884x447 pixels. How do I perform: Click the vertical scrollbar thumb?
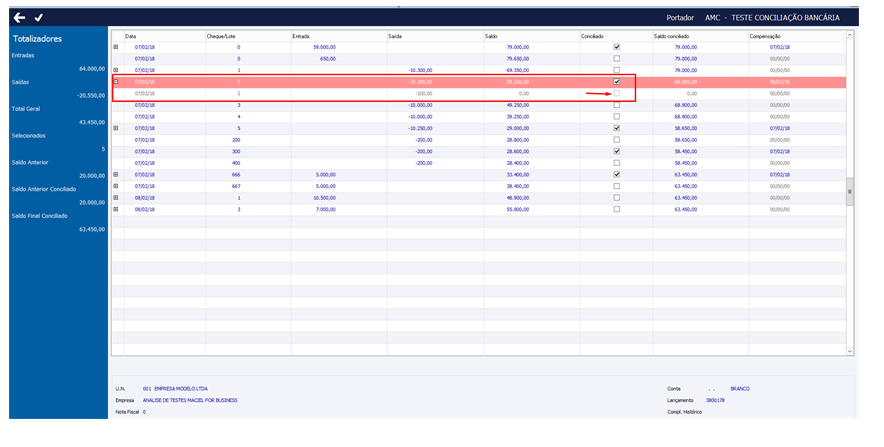850,192
